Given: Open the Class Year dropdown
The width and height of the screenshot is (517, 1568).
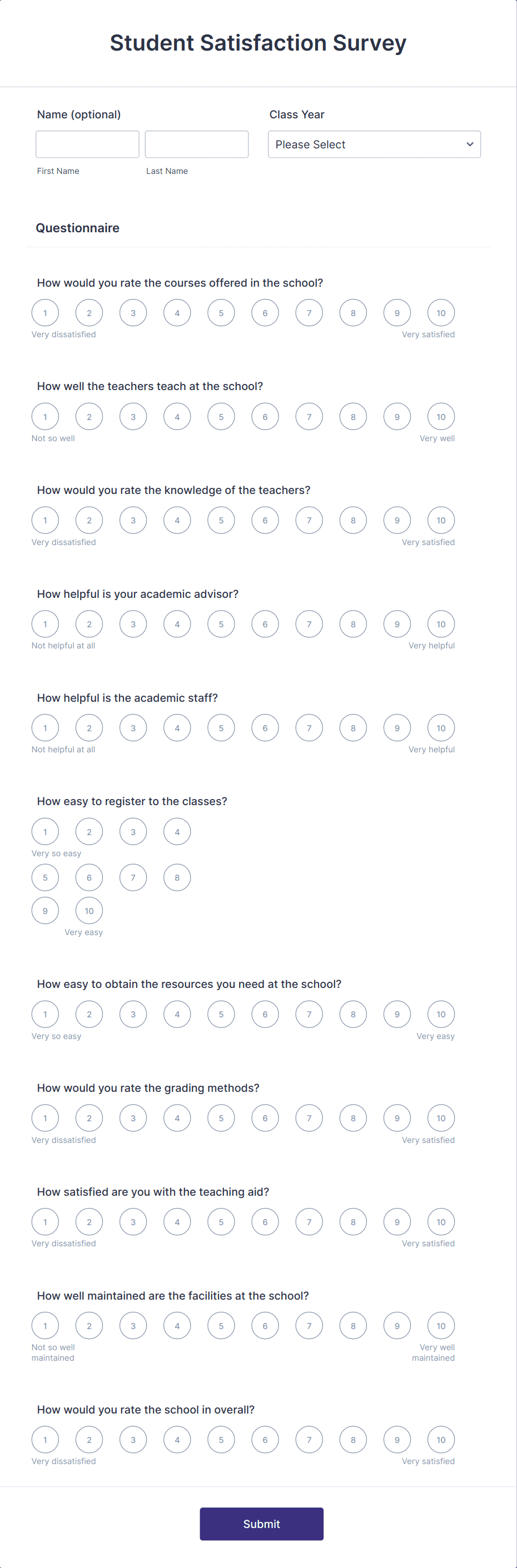Looking at the screenshot, I should [x=374, y=144].
